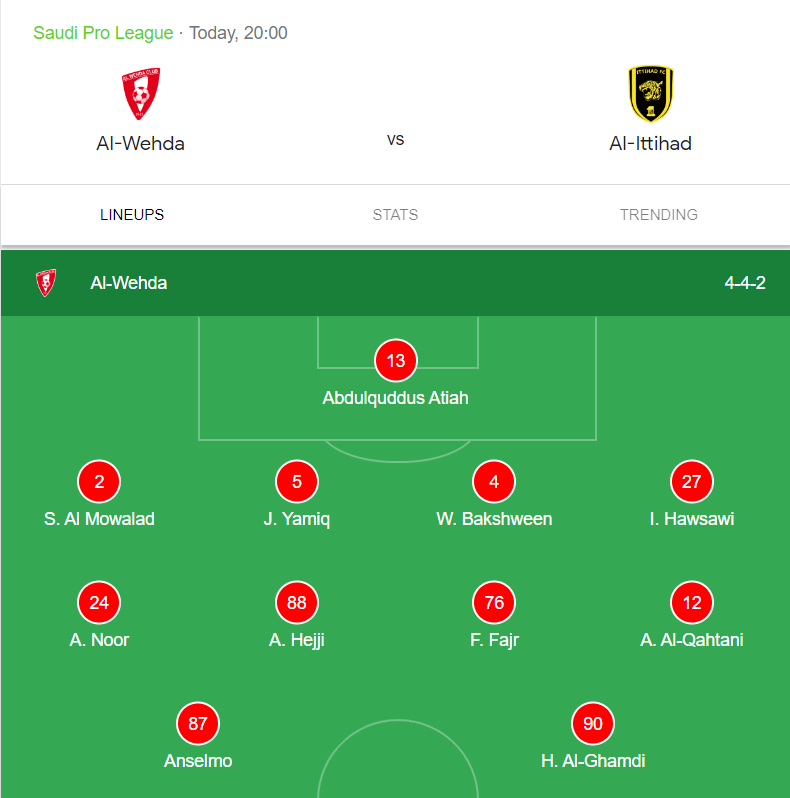
Task: Switch to the STATS tab
Action: tap(395, 215)
